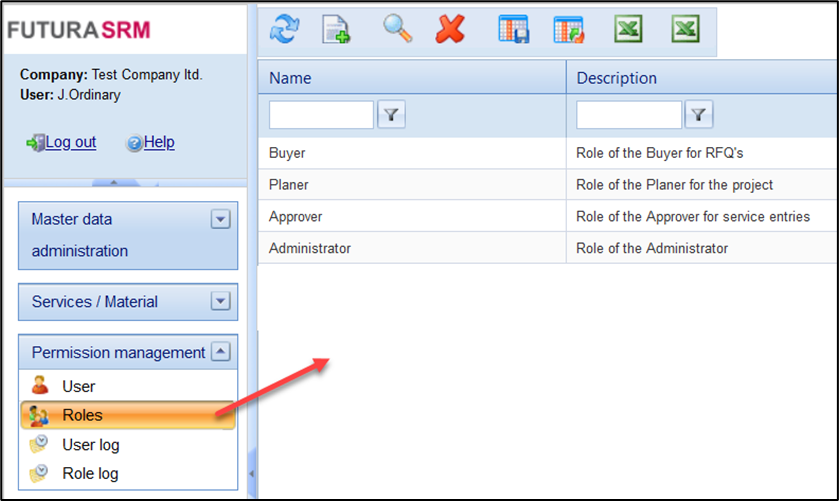The image size is (839, 501).
Task: Click the table icon with floppy disk
Action: tap(513, 31)
